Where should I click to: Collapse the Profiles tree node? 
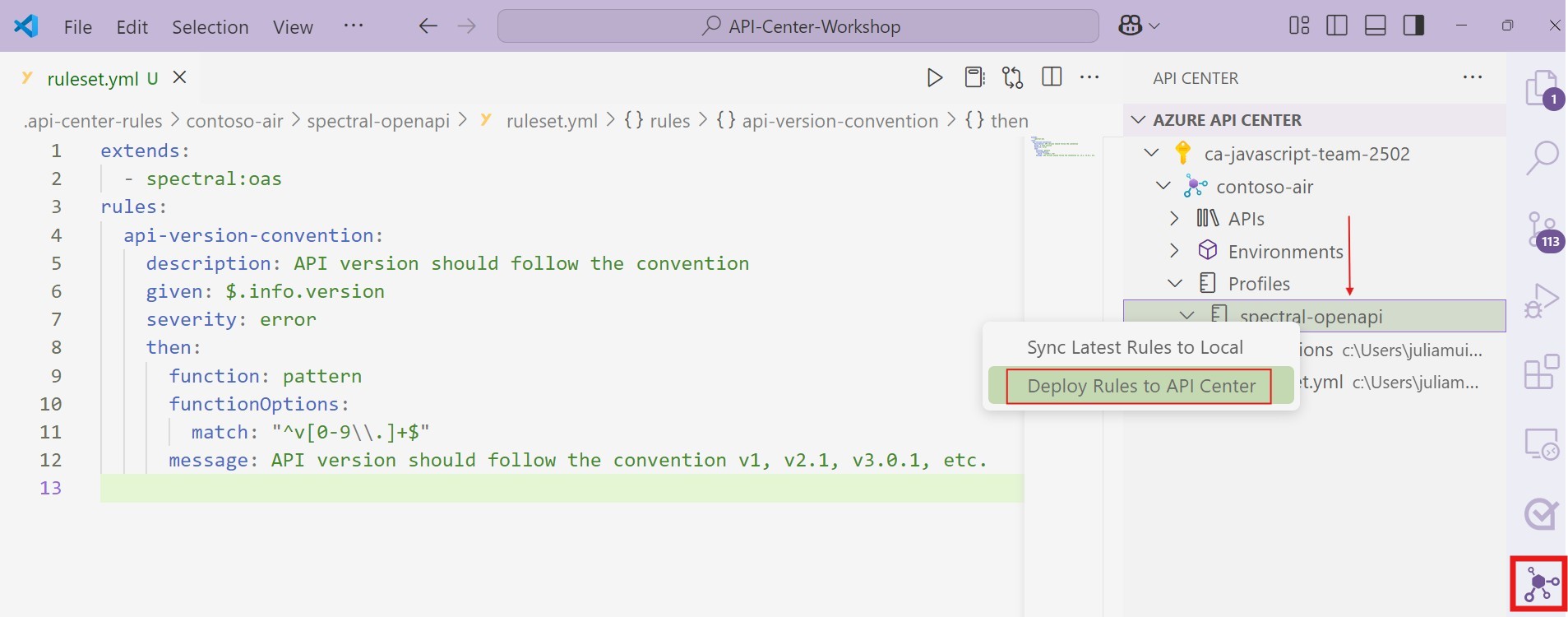(x=1175, y=283)
